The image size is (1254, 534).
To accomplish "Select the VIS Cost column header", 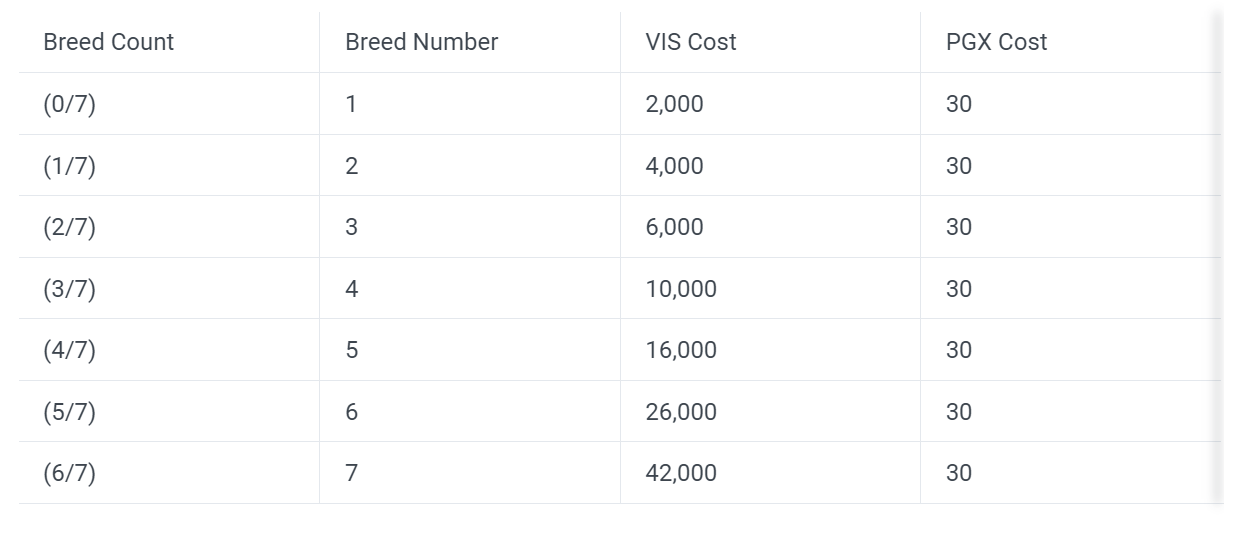I will point(691,42).
